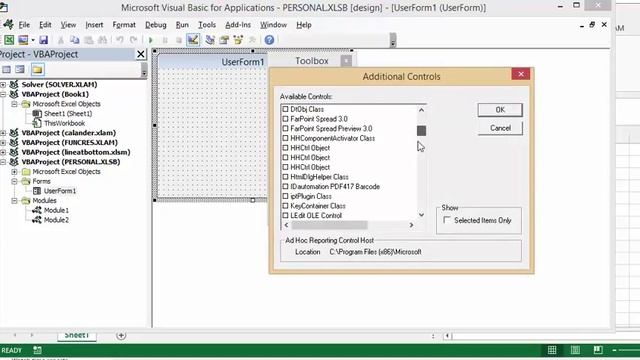Expand VBAProject (FUNCRES.XLAM) node
This screenshot has width=640, height=360.
click(3, 142)
